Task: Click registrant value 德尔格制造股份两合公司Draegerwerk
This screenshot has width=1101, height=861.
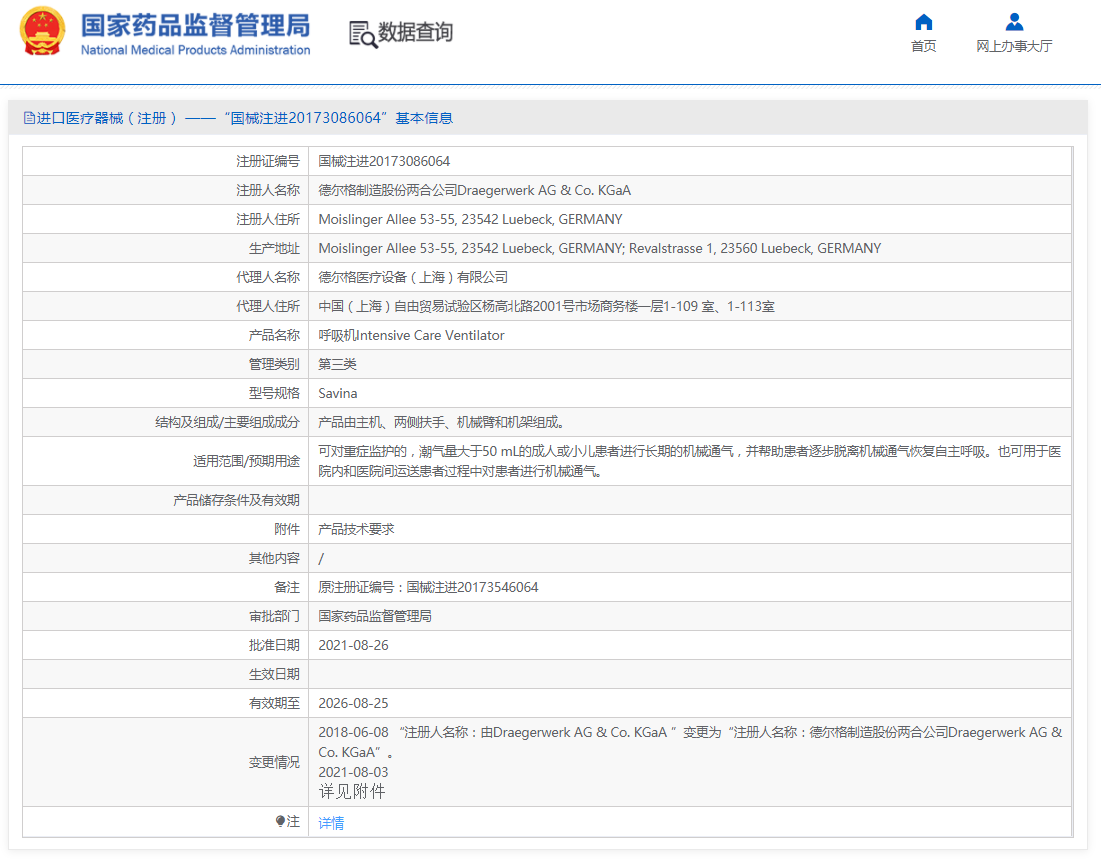Action: 475,190
